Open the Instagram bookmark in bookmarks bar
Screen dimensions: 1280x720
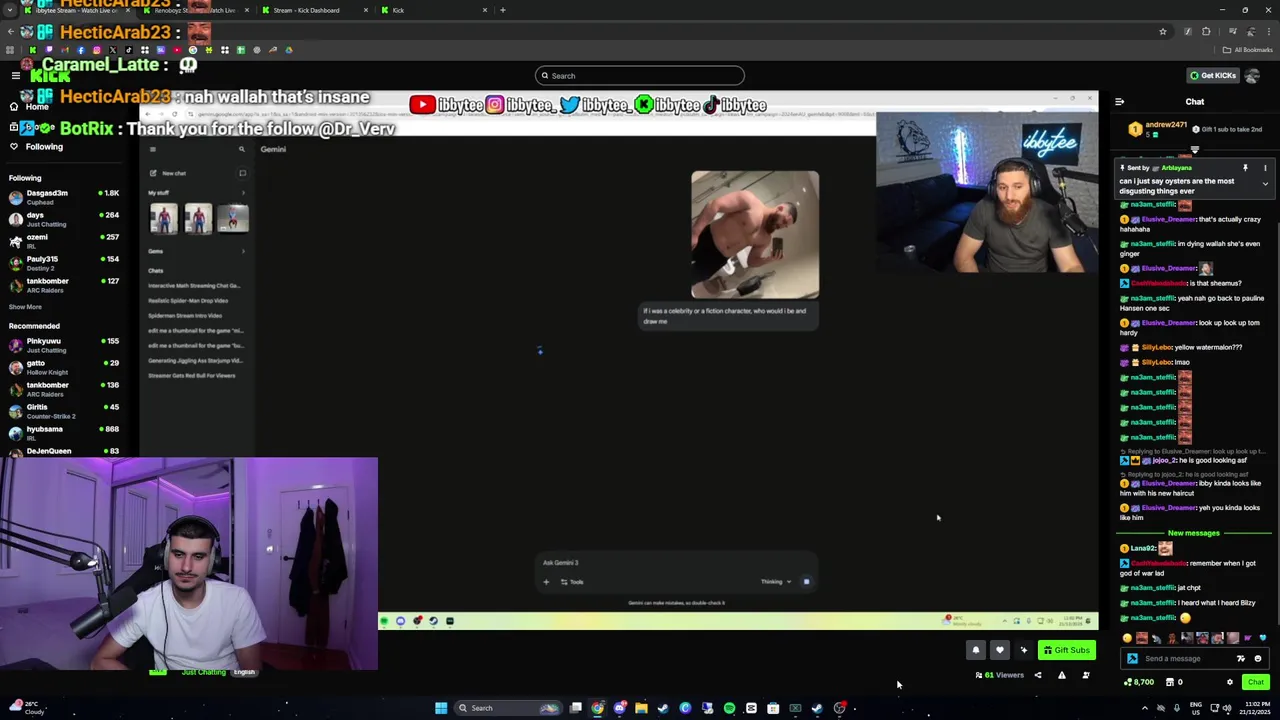click(x=96, y=50)
